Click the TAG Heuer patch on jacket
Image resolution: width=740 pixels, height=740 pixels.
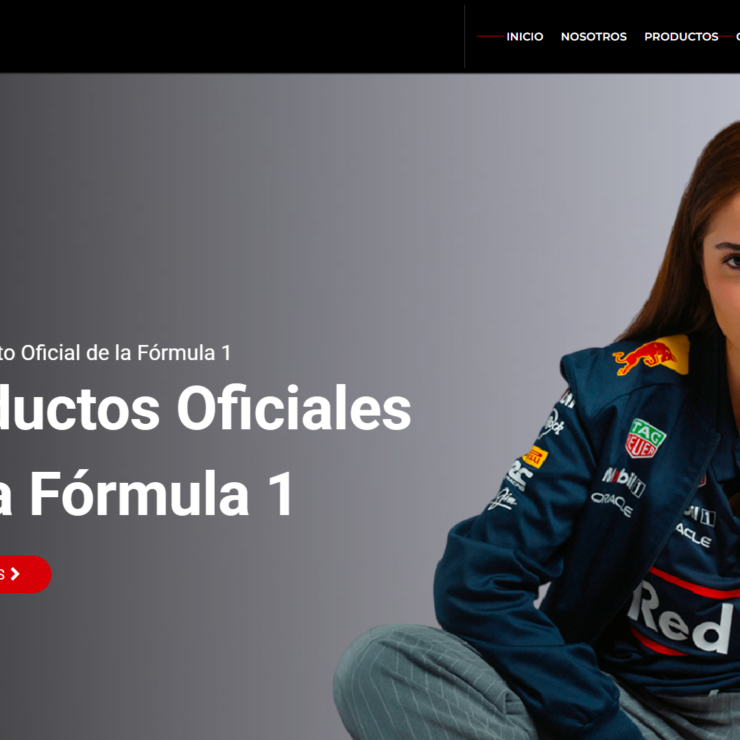(645, 438)
